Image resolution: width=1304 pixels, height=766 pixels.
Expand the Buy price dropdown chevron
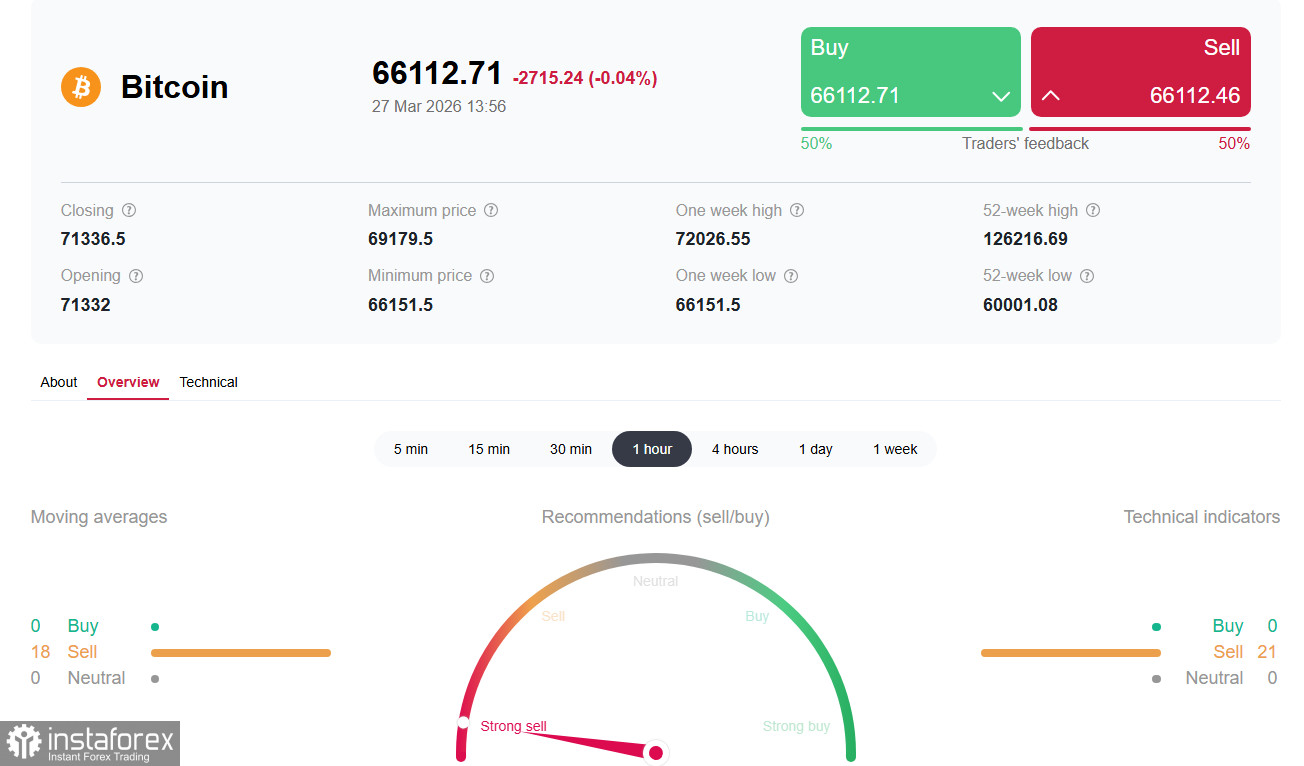click(1001, 96)
